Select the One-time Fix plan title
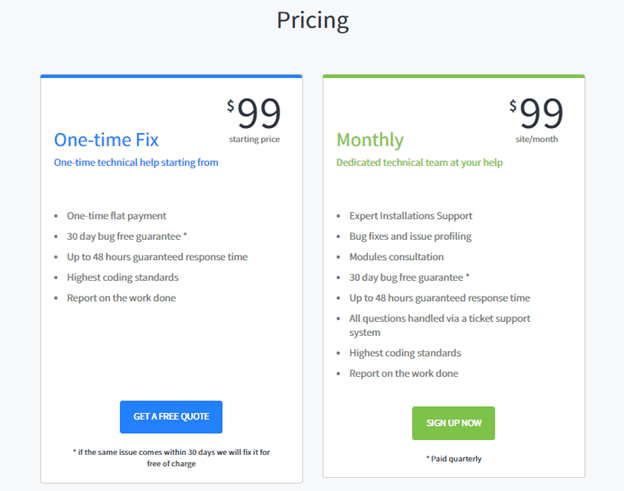 point(106,140)
